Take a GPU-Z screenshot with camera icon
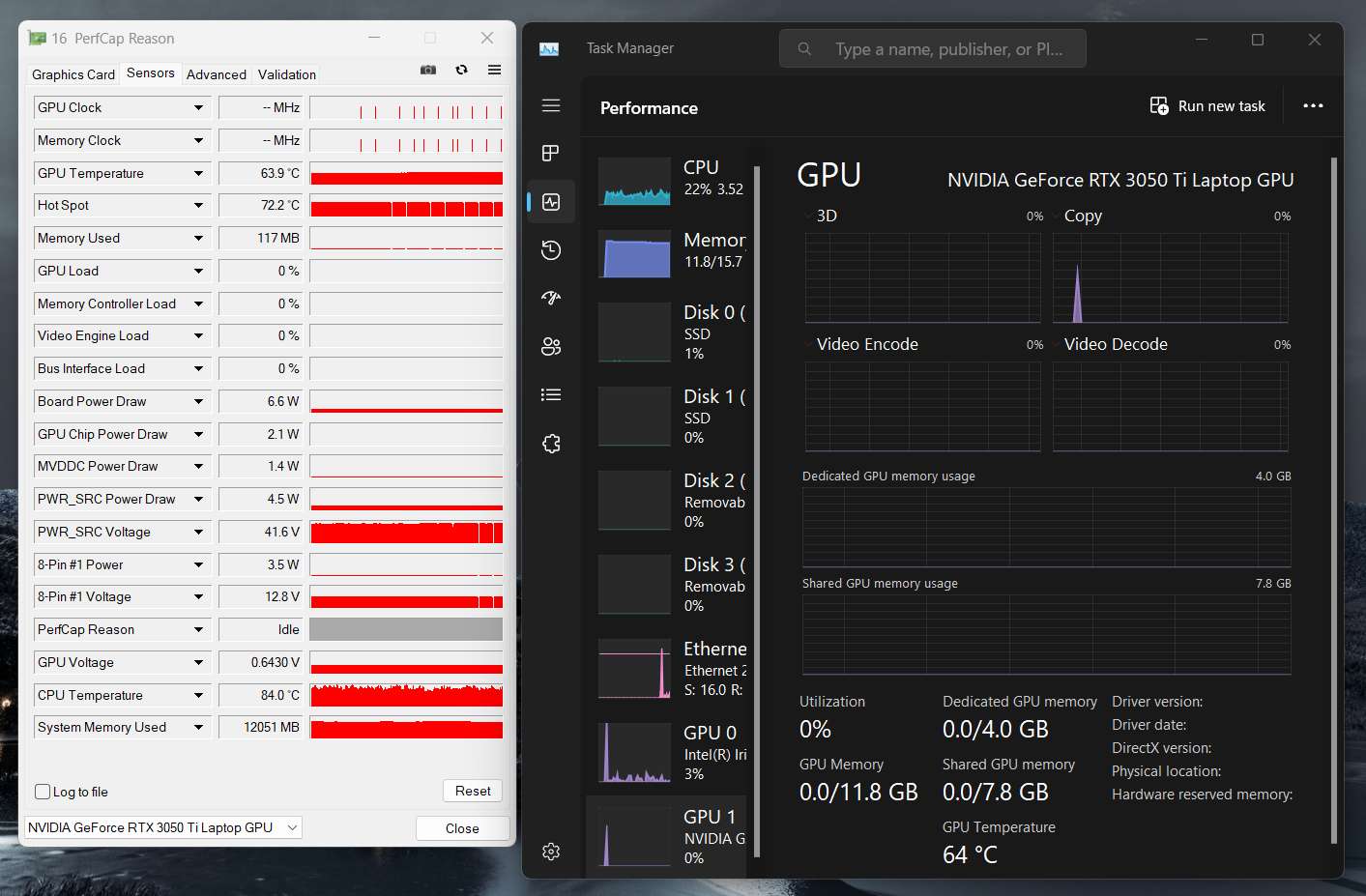Image resolution: width=1366 pixels, height=896 pixels. [x=428, y=70]
